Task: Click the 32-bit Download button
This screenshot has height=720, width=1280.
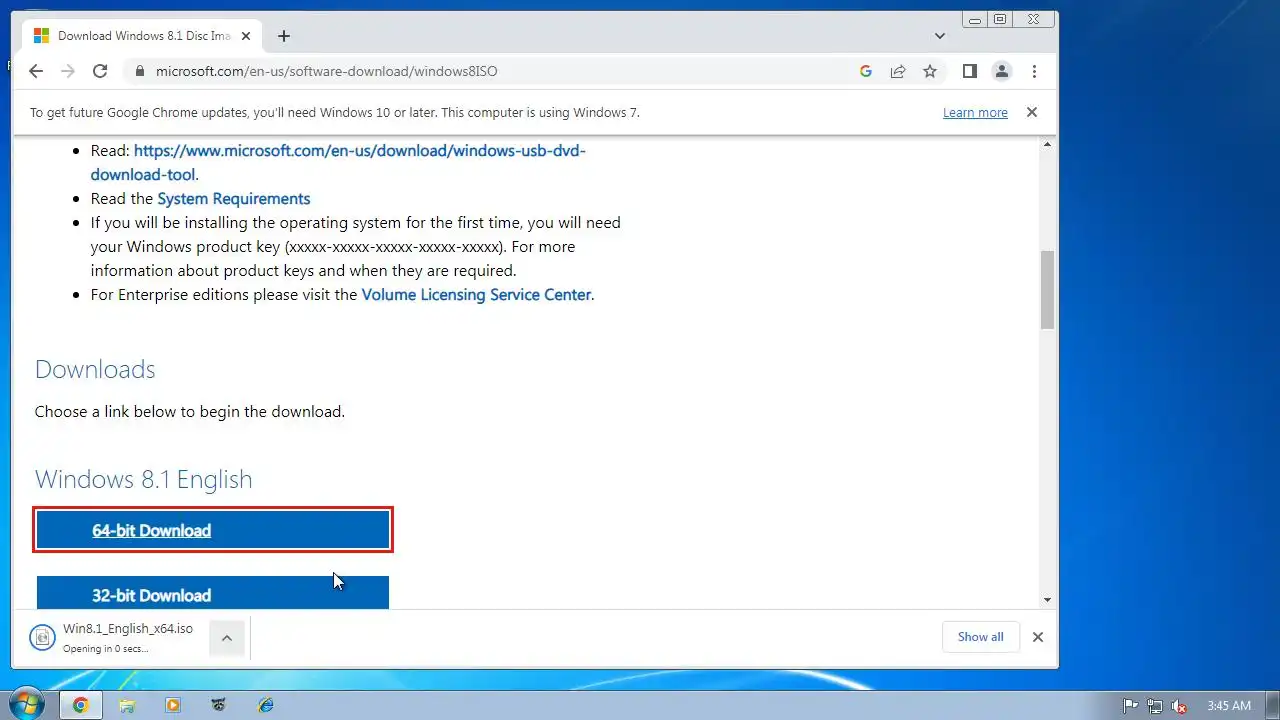Action: tap(213, 593)
